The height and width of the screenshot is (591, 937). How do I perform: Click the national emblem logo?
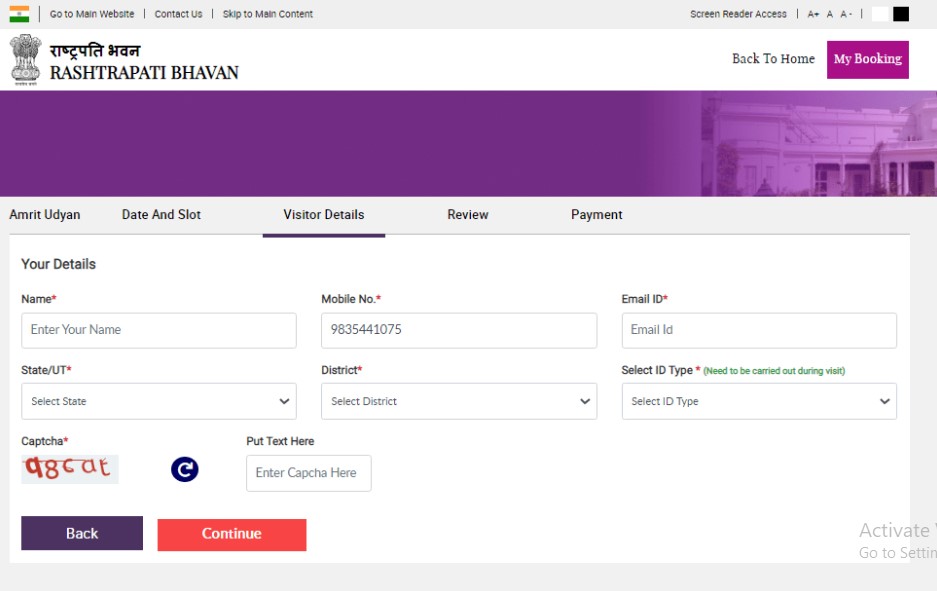tap(26, 59)
